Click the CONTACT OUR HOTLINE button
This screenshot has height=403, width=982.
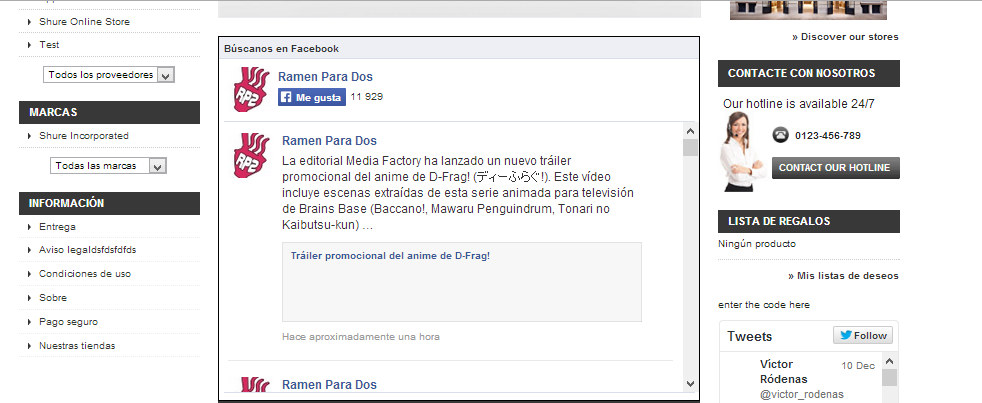[835, 167]
